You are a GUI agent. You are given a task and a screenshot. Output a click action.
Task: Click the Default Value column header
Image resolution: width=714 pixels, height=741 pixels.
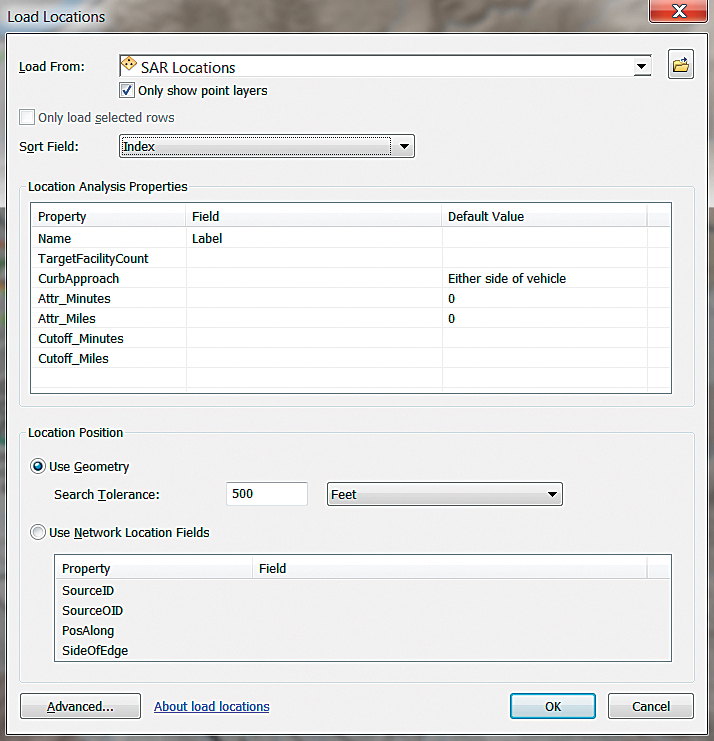point(544,216)
